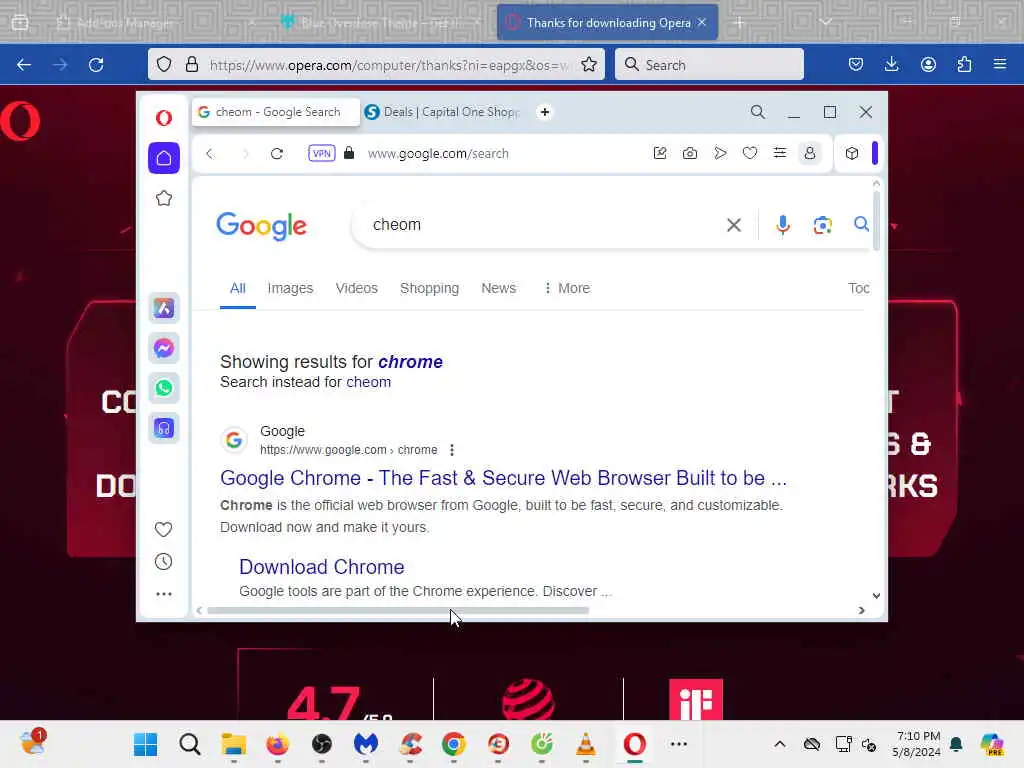Open the Opera menu logo in sidebar
Image resolution: width=1024 pixels, height=768 pixels.
click(164, 118)
